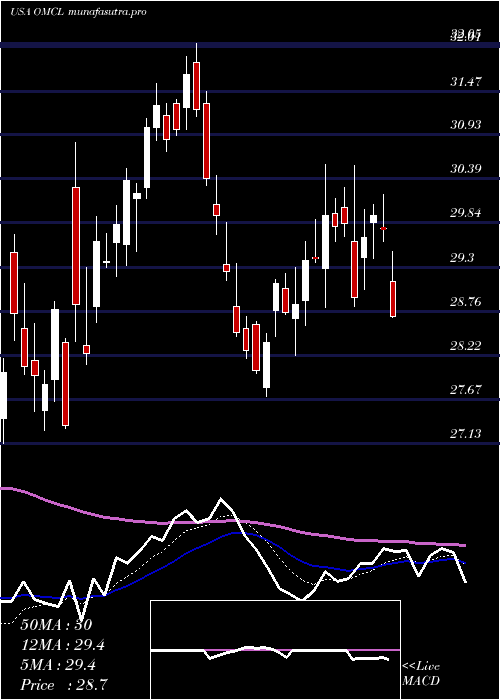Screen dimensions: 500x700
Task: Select the 31.47 price axis label
Action: point(466,81)
